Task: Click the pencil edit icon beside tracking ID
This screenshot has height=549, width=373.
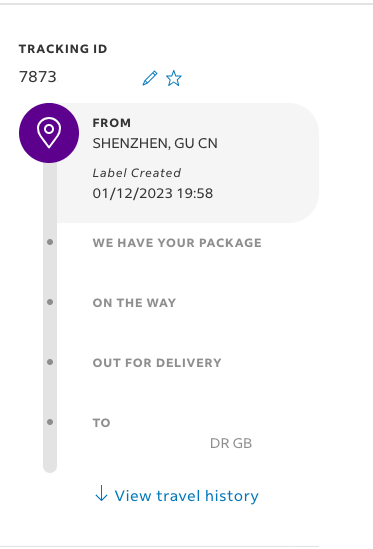Action: coord(150,78)
